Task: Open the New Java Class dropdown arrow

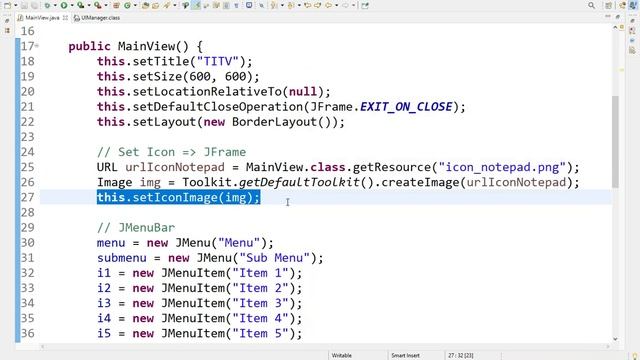Action: pyautogui.click(x=136, y=5)
